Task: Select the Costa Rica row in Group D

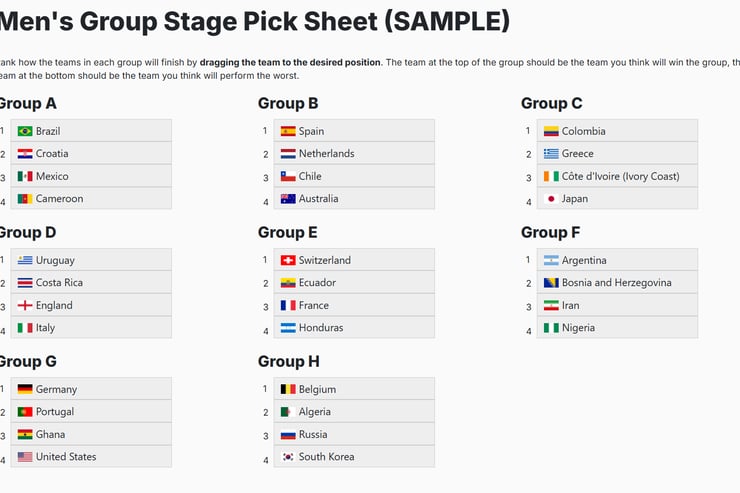Action: pyautogui.click(x=91, y=283)
